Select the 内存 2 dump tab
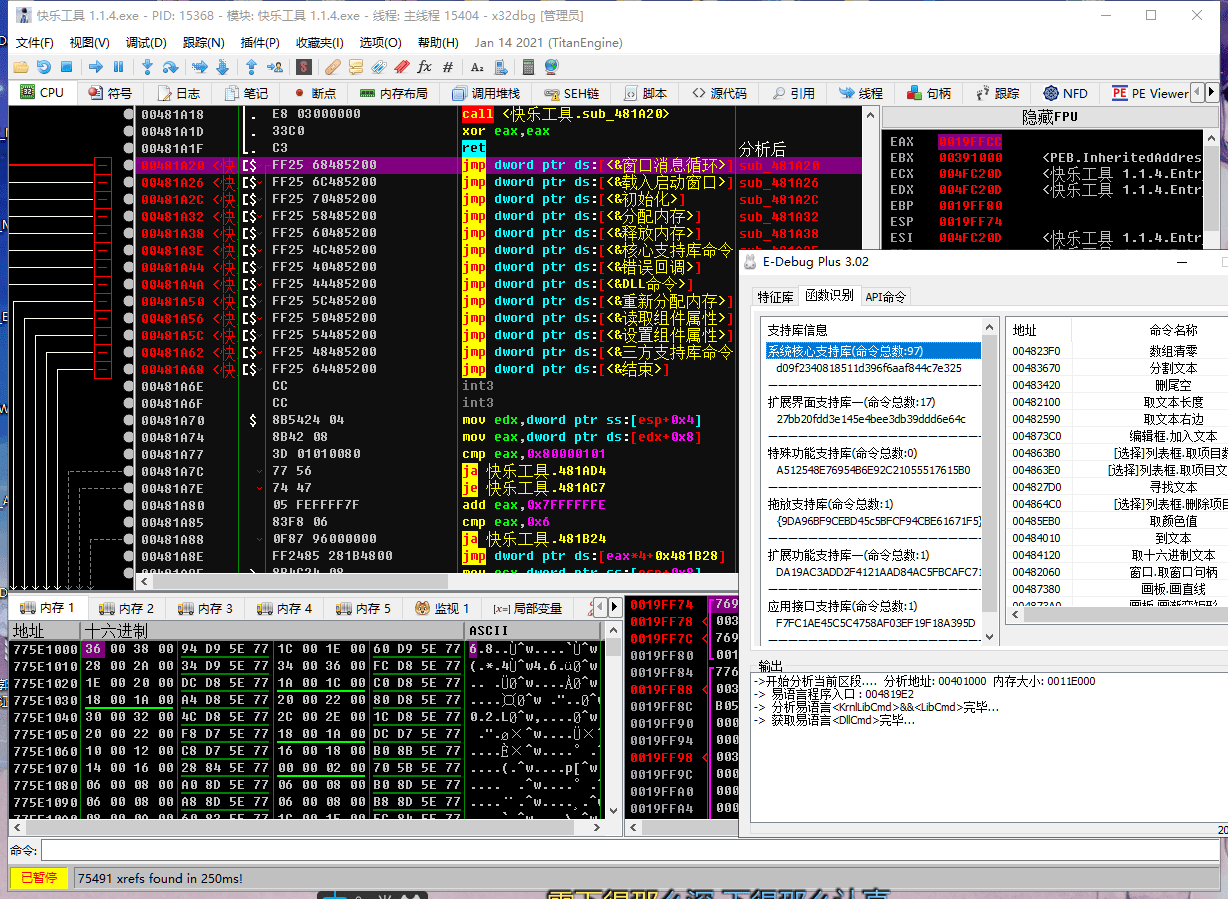1228x899 pixels. 126,608
